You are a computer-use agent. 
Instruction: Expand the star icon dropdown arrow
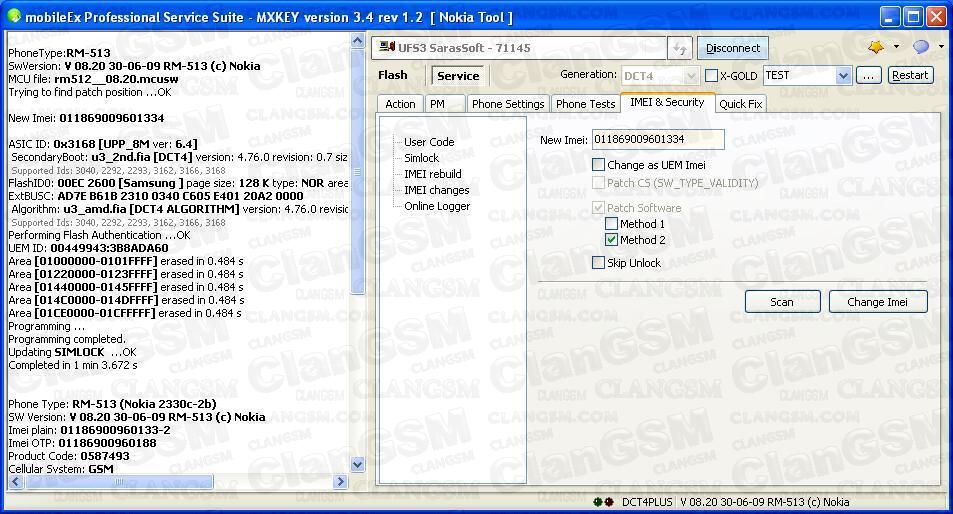tap(896, 47)
